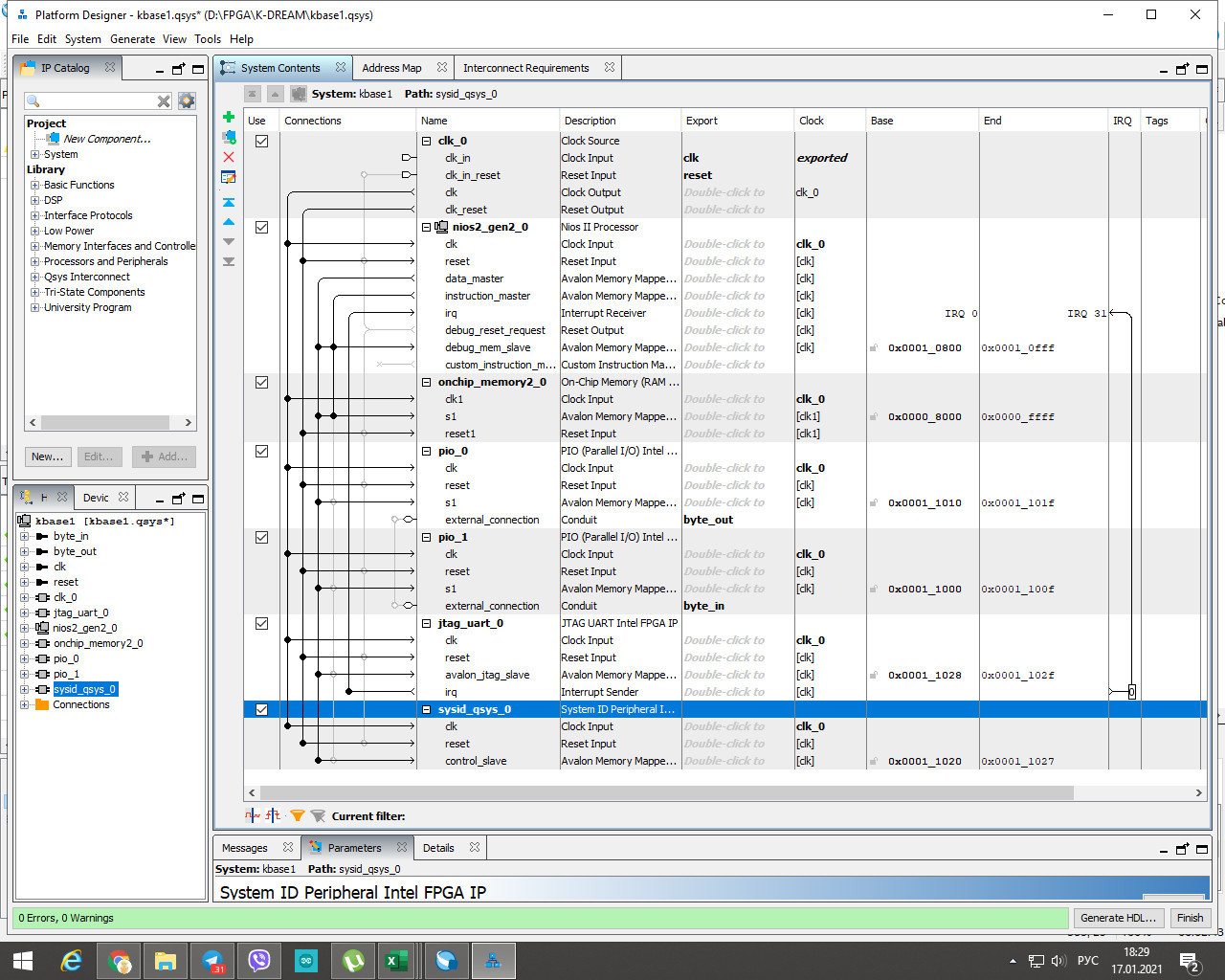Click the New... button in IP Catalog

click(48, 457)
